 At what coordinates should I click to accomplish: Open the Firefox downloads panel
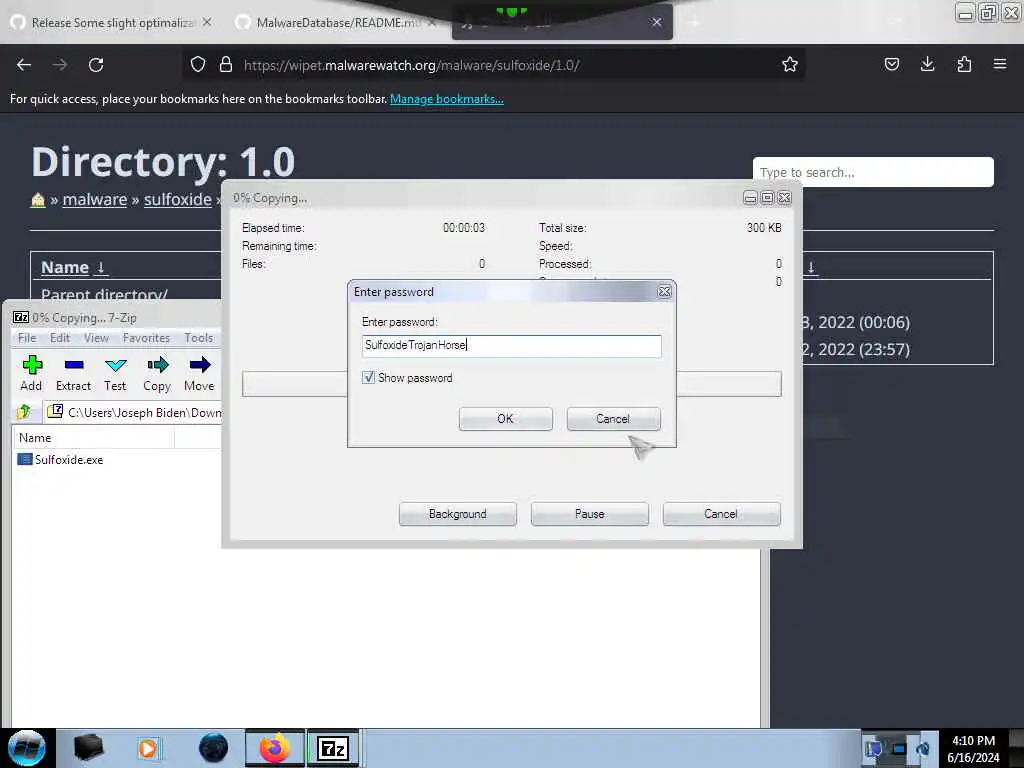(927, 64)
